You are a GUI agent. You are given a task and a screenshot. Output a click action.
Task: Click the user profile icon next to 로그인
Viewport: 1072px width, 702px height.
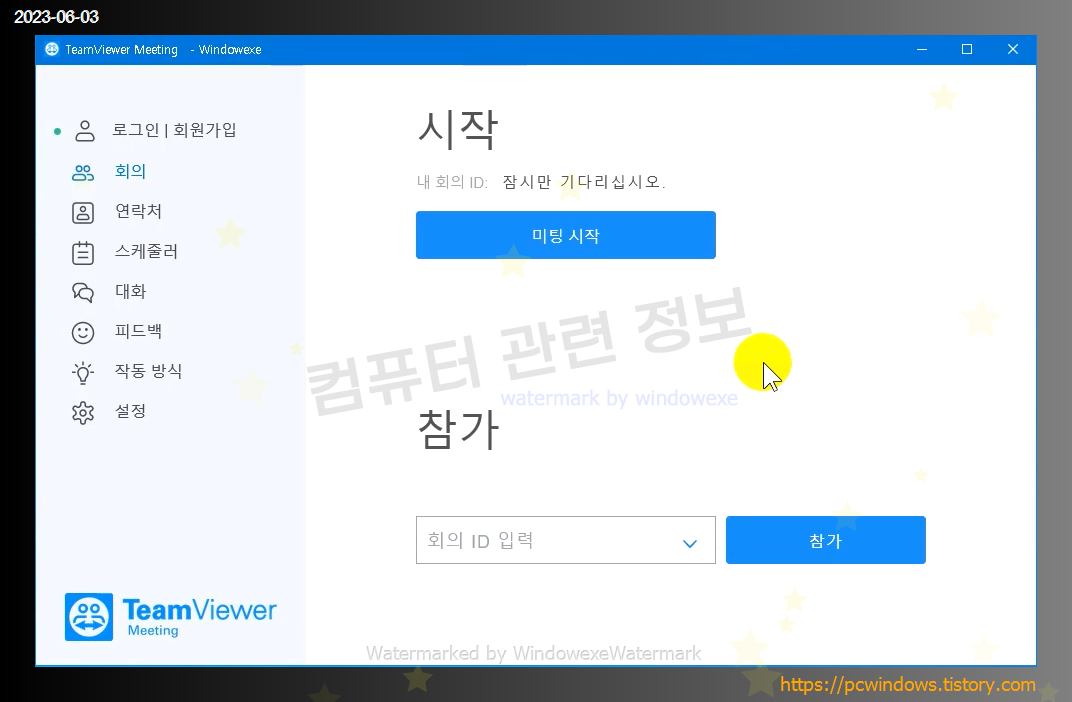(x=85, y=131)
